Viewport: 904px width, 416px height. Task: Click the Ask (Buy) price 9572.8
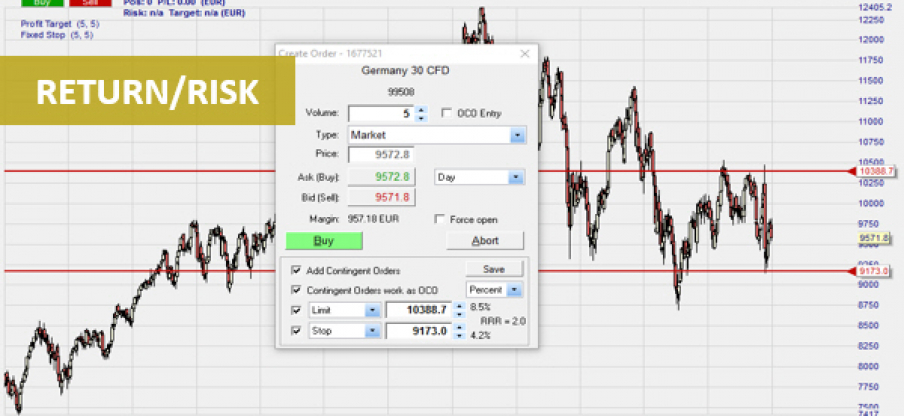(x=381, y=177)
